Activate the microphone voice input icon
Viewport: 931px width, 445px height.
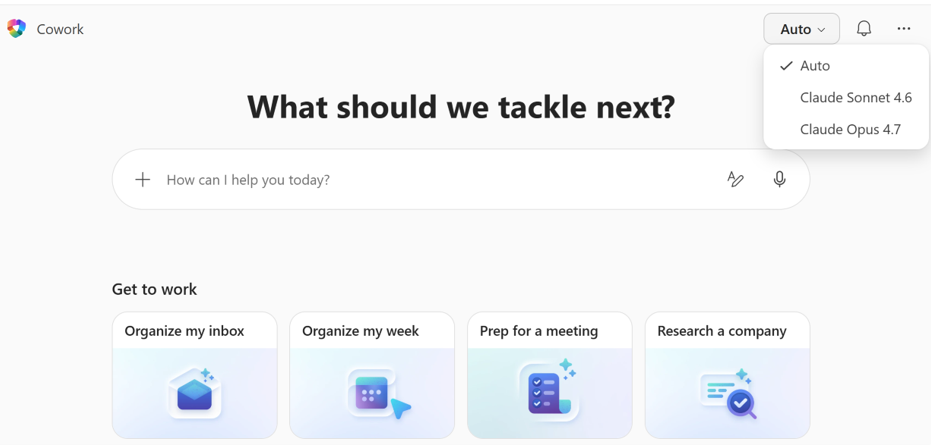coord(780,179)
